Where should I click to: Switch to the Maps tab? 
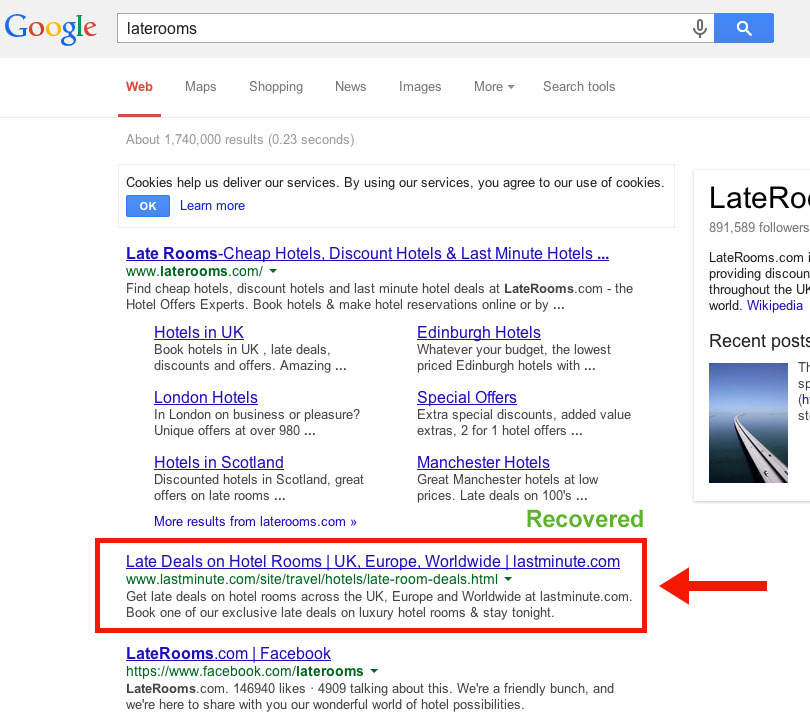tap(200, 87)
